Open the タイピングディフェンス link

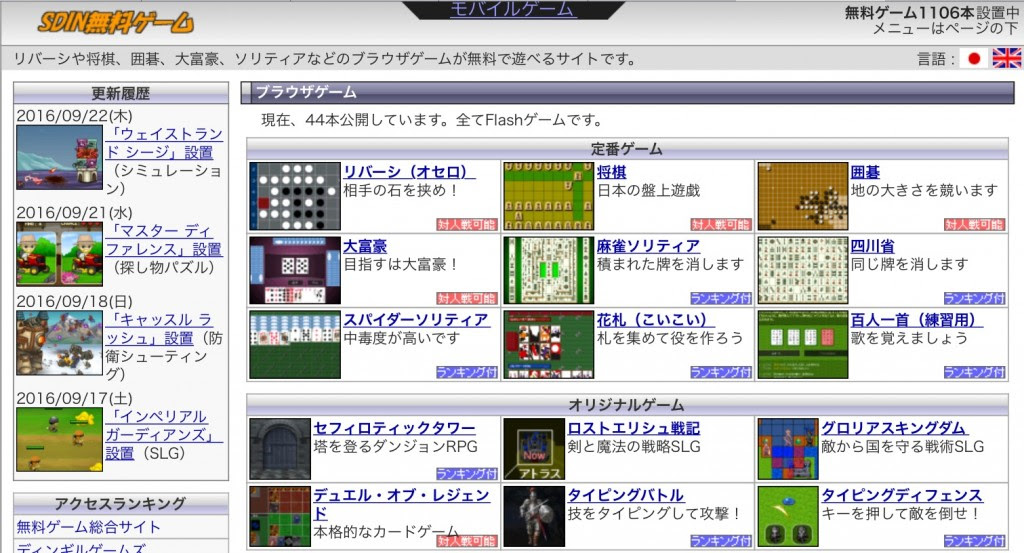click(902, 495)
